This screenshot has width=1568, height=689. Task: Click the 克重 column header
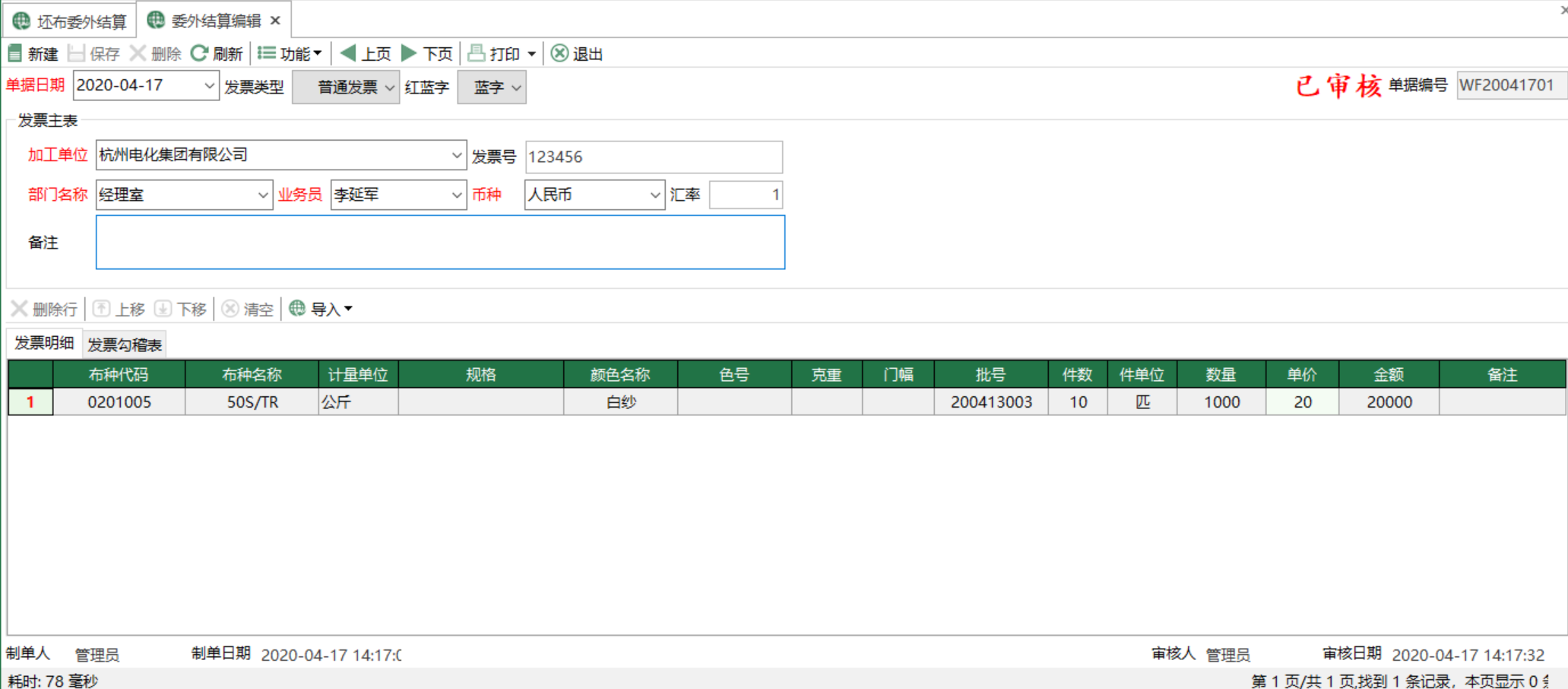pyautogui.click(x=826, y=374)
